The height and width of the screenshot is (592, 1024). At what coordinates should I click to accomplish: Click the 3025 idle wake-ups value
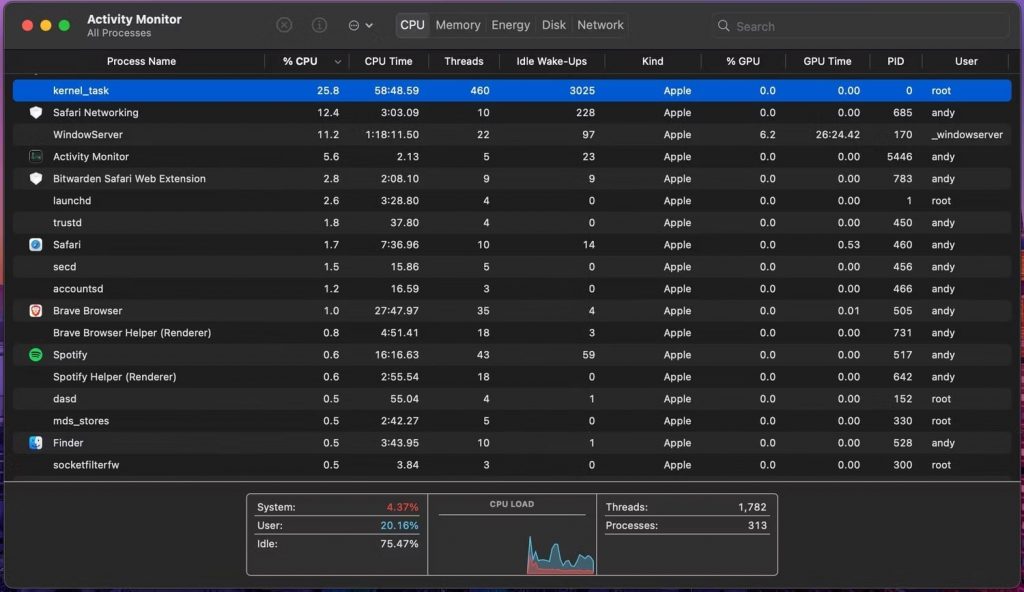click(582, 90)
